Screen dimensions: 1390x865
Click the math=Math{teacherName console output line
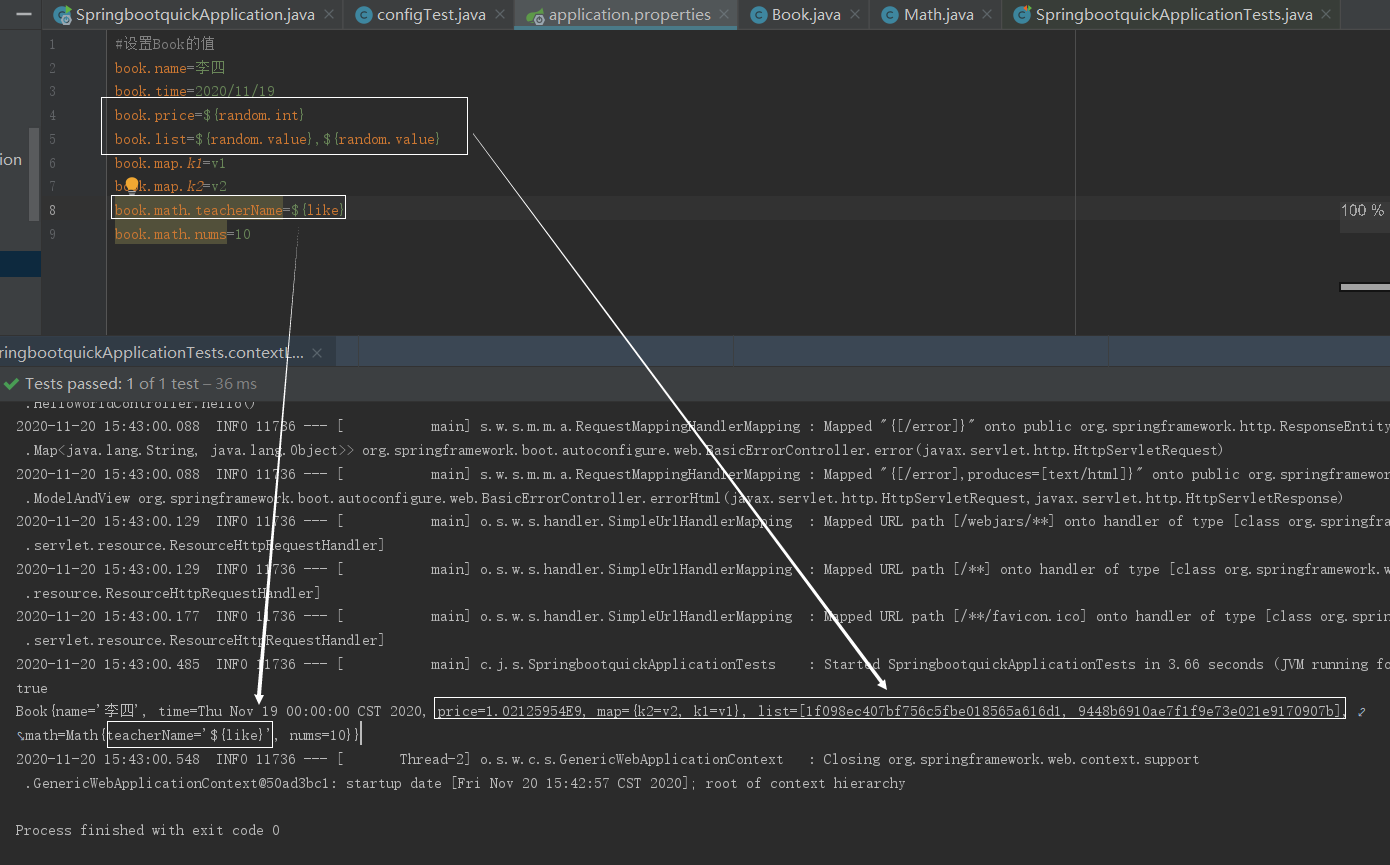coord(192,735)
